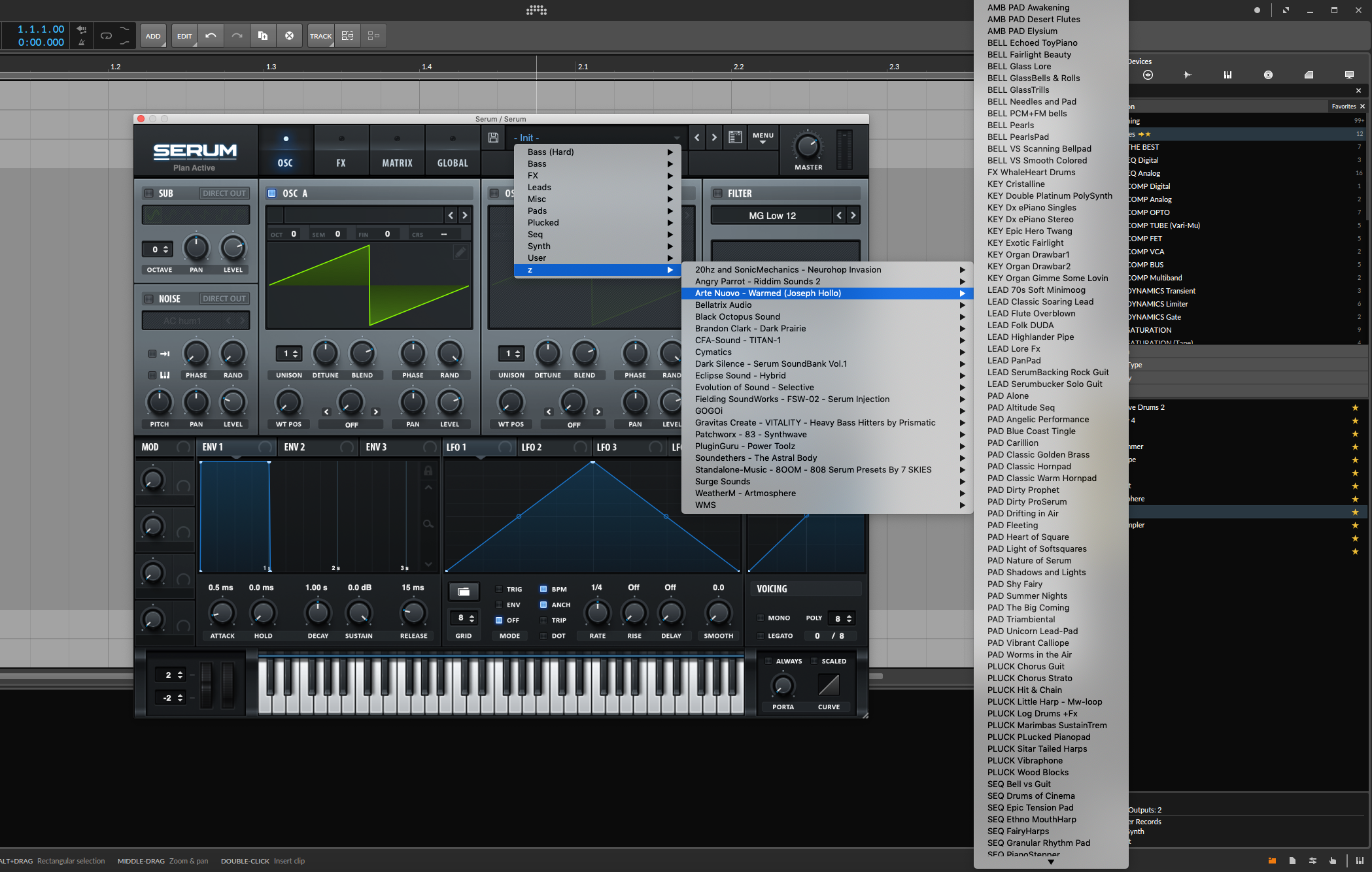This screenshot has height=872, width=1372.
Task: Toggle NOISE DIRECT OUT button
Action: click(x=224, y=299)
